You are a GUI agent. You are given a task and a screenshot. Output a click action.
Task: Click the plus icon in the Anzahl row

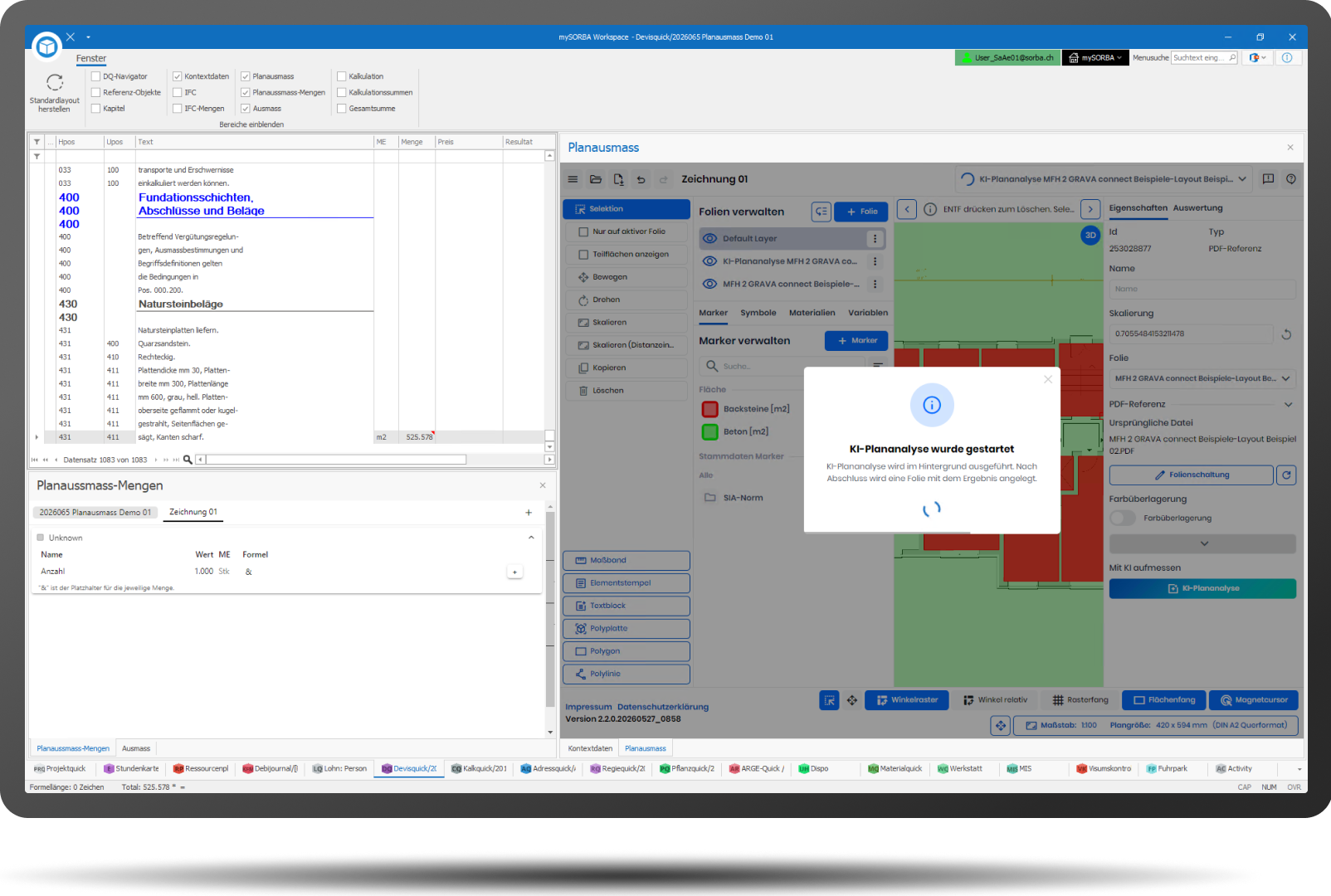[x=514, y=572]
